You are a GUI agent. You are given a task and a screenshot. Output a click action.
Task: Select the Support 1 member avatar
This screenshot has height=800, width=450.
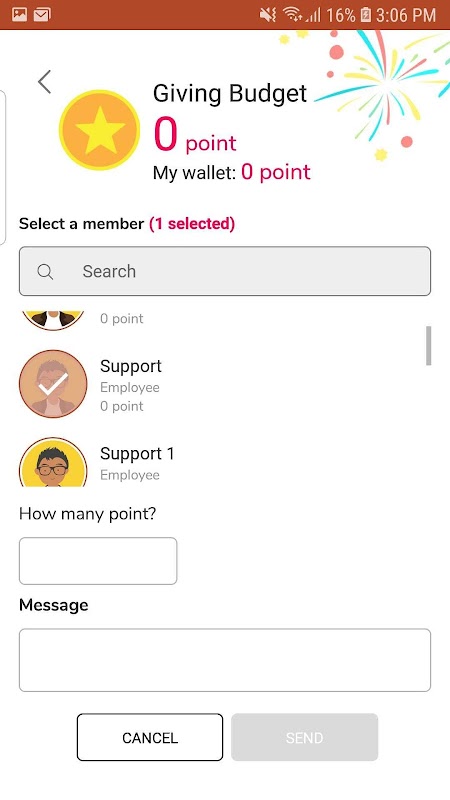53,462
